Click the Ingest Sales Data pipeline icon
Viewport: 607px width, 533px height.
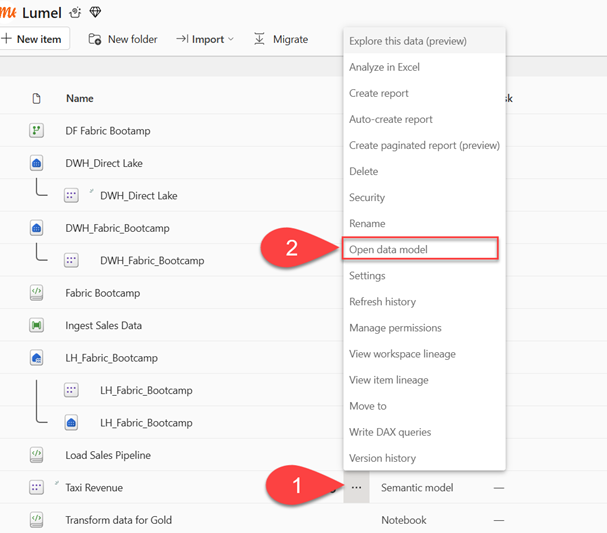(36, 325)
